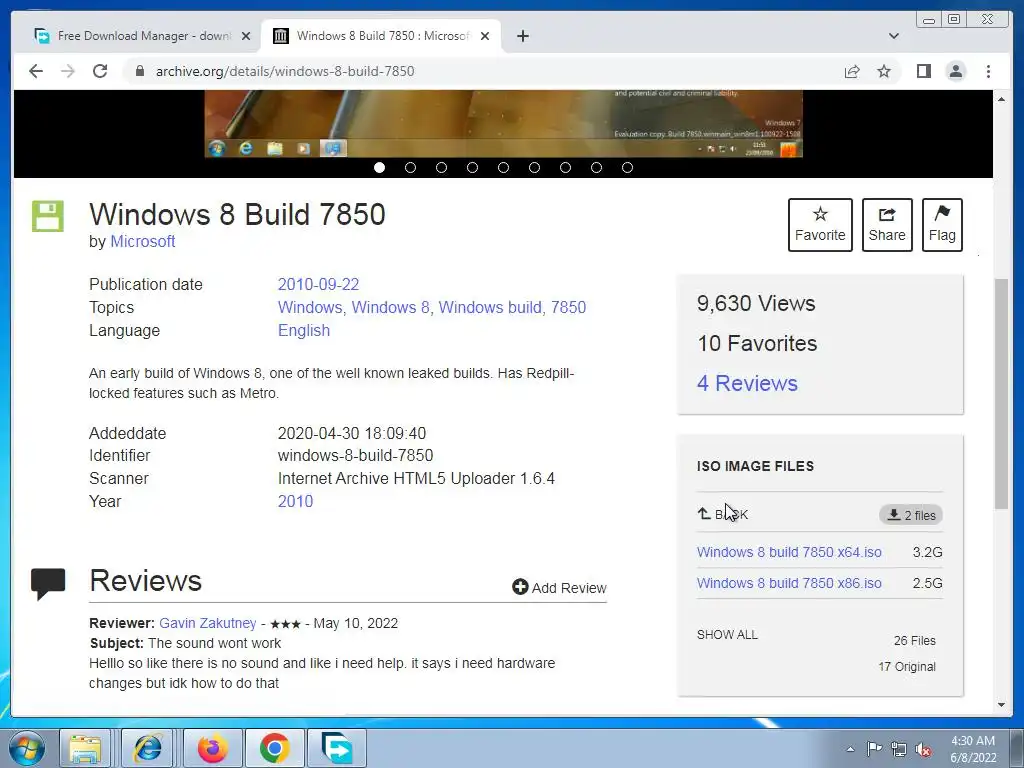This screenshot has height=768, width=1024.
Task: Go back with the browser back arrow
Action: pos(36,71)
